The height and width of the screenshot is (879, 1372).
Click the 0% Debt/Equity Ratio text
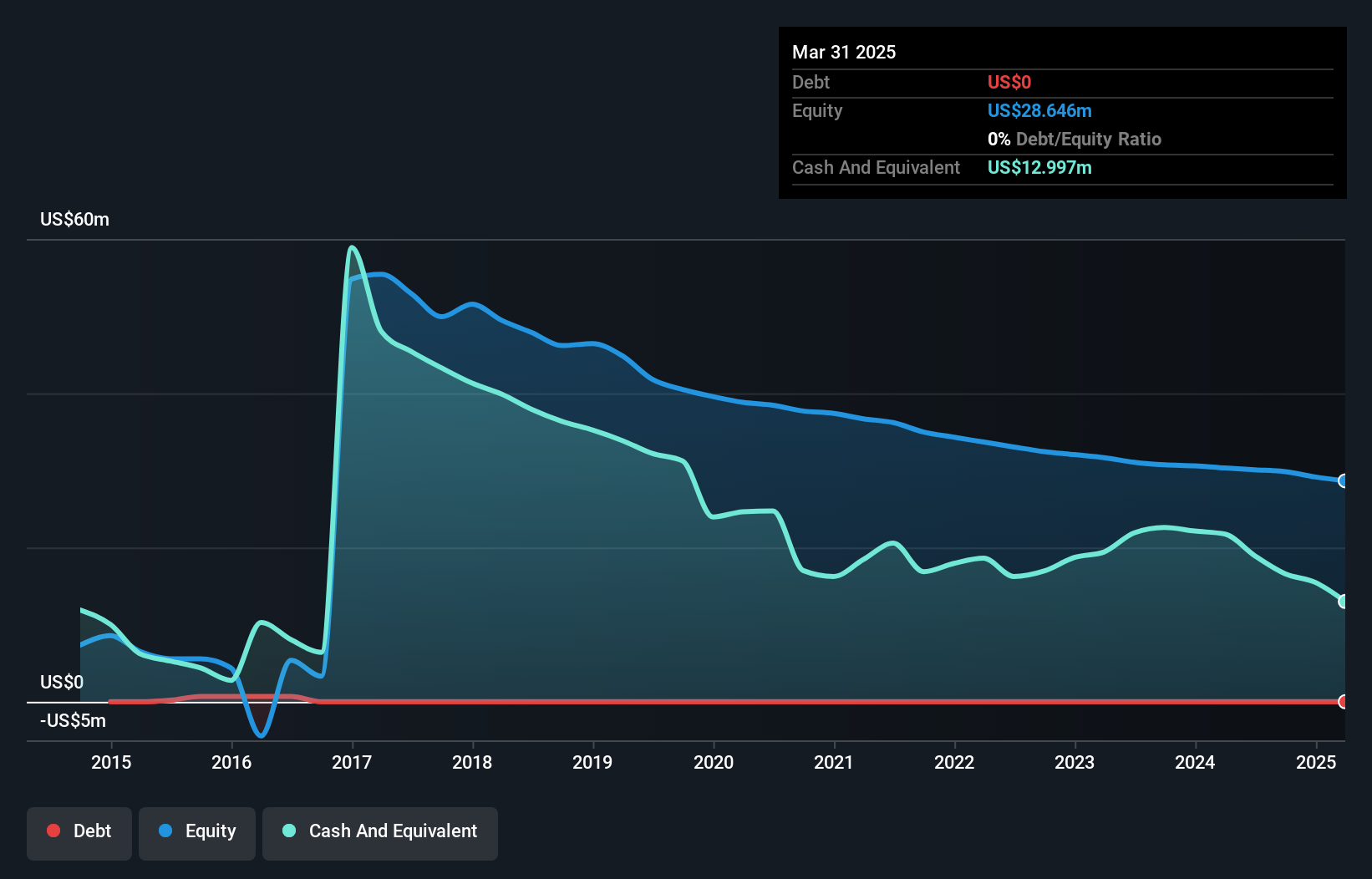pos(1075,140)
